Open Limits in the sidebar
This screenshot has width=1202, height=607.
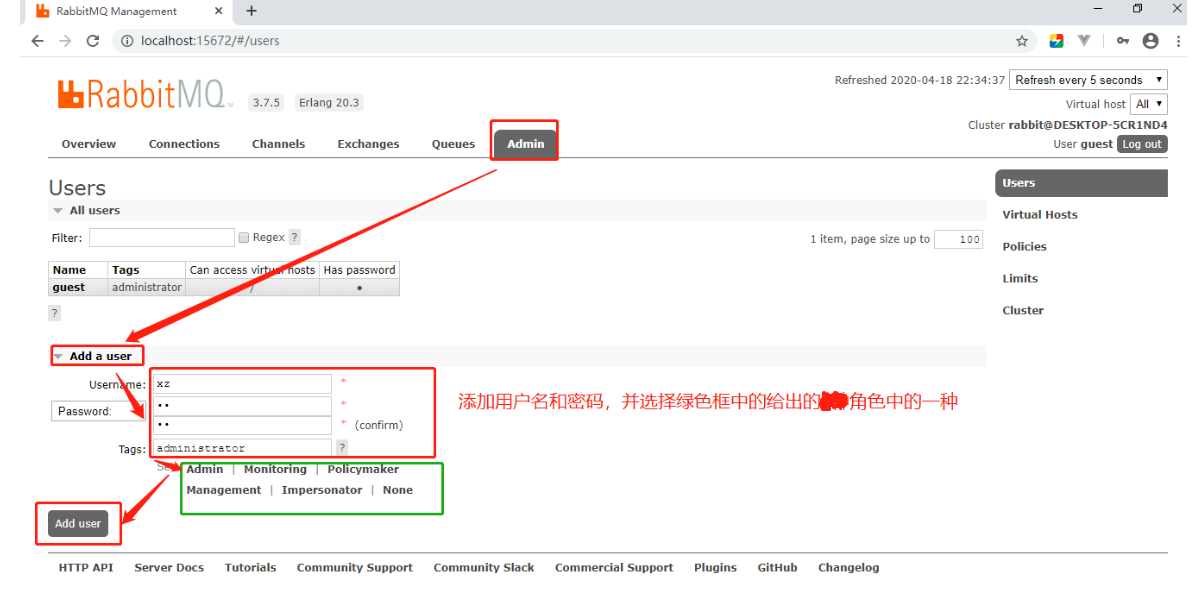click(x=1020, y=279)
